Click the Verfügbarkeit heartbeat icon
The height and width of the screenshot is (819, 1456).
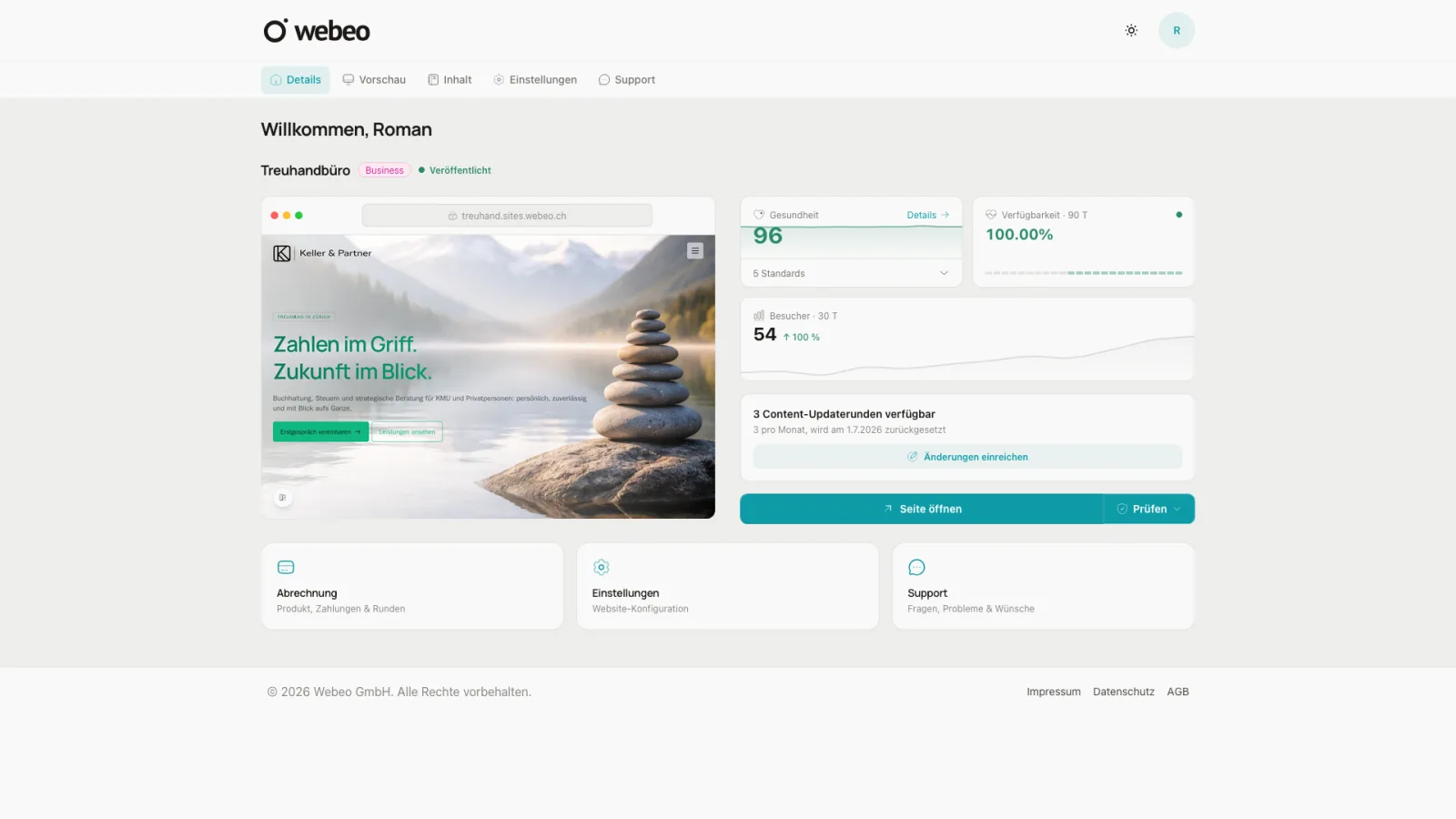(991, 215)
